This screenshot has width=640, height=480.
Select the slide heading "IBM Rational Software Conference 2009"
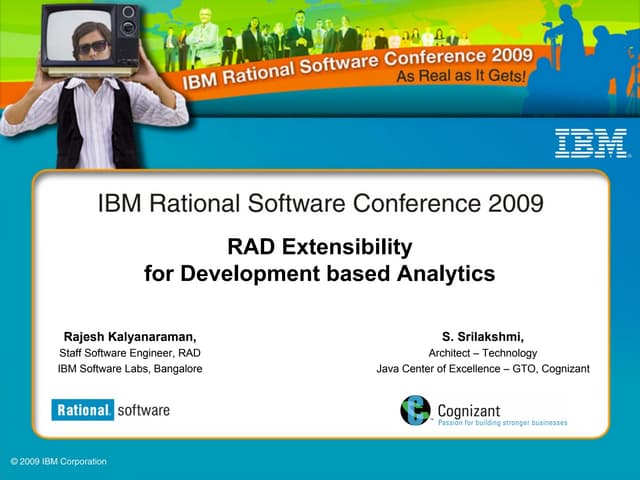[320, 204]
